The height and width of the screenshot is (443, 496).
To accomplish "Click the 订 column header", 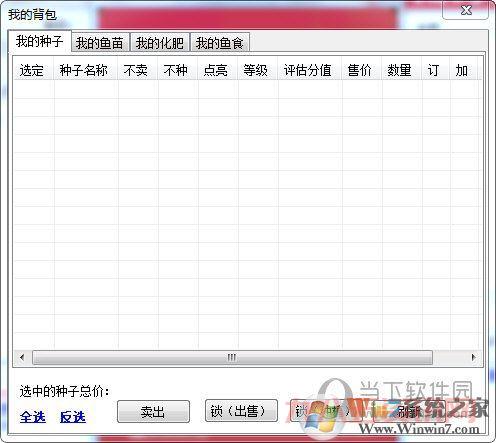I will tap(436, 70).
